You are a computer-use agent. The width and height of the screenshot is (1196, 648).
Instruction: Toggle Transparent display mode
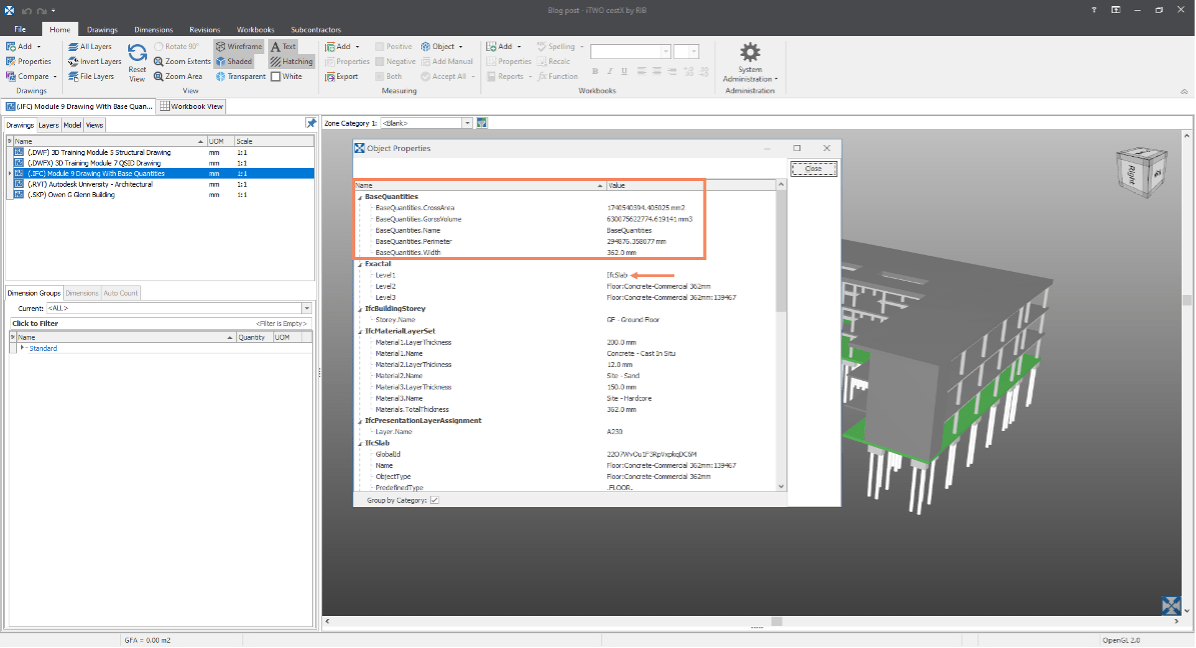pos(240,77)
